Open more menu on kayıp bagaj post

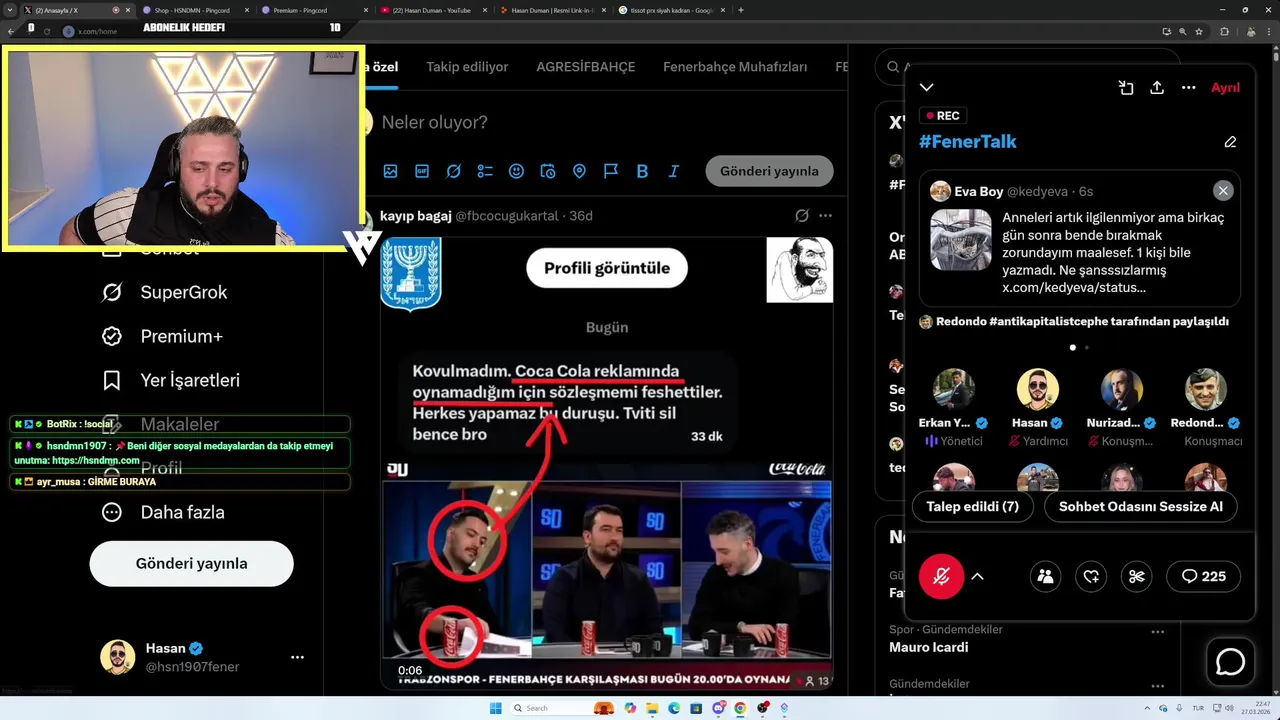[825, 216]
